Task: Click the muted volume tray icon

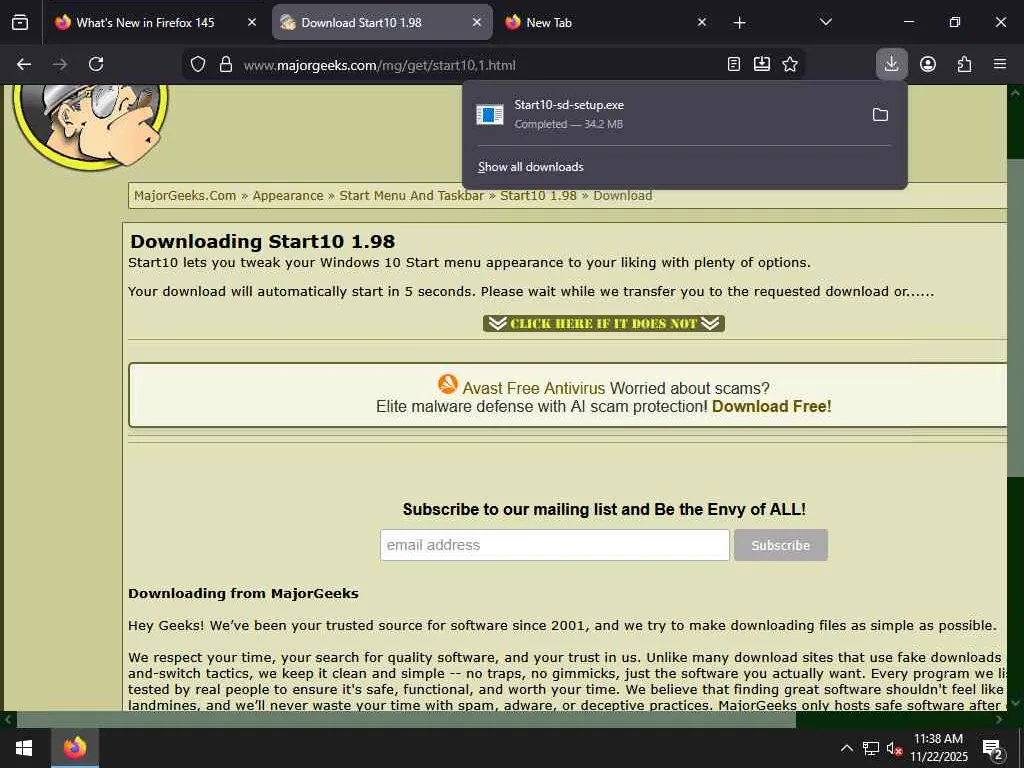Action: [x=894, y=749]
